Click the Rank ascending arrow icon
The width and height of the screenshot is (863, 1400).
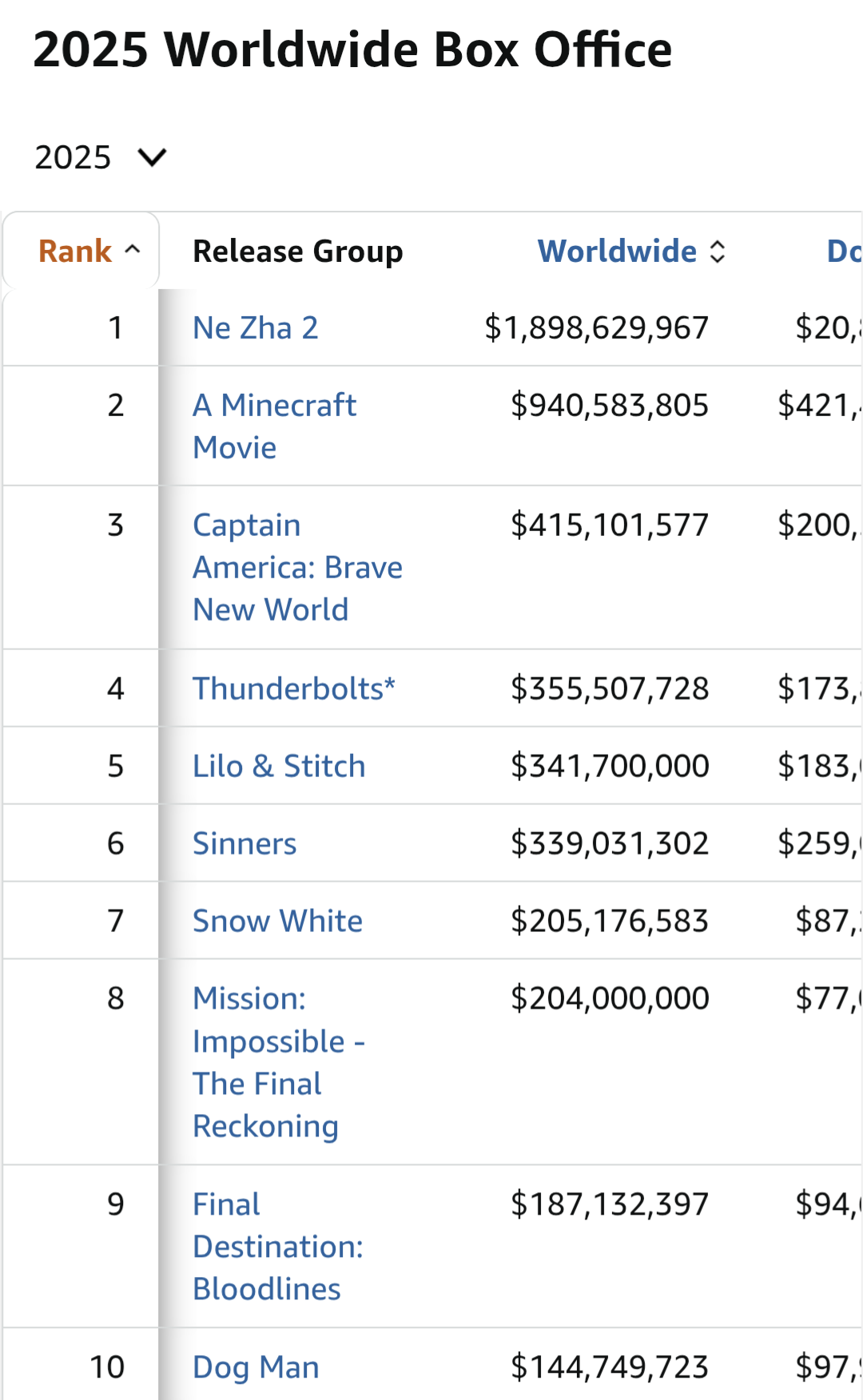(x=133, y=250)
